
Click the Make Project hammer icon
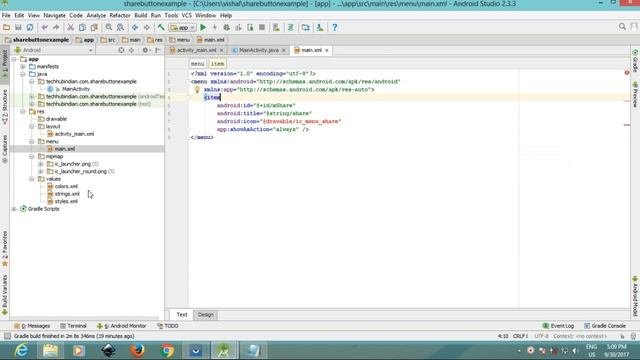[161, 27]
